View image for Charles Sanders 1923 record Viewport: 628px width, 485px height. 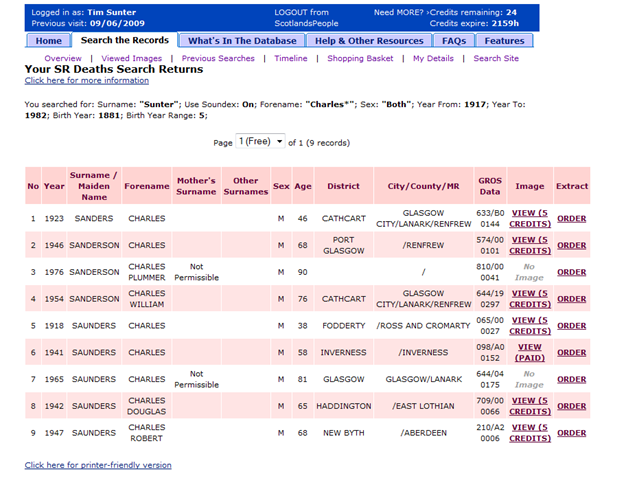[530, 218]
